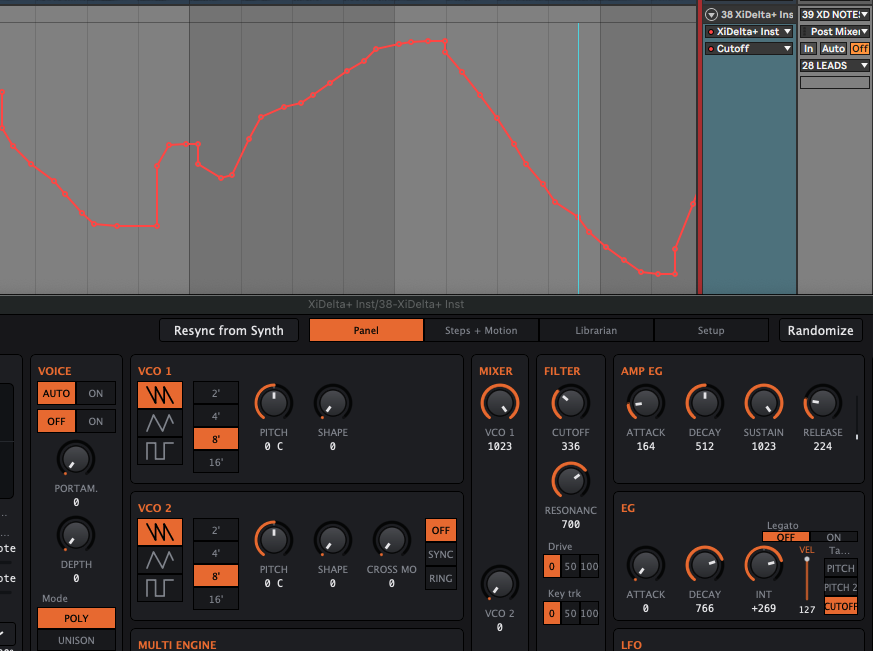This screenshot has width=873, height=651.
Task: Click the Mixer VCO 2 level knob
Action: [x=499, y=584]
